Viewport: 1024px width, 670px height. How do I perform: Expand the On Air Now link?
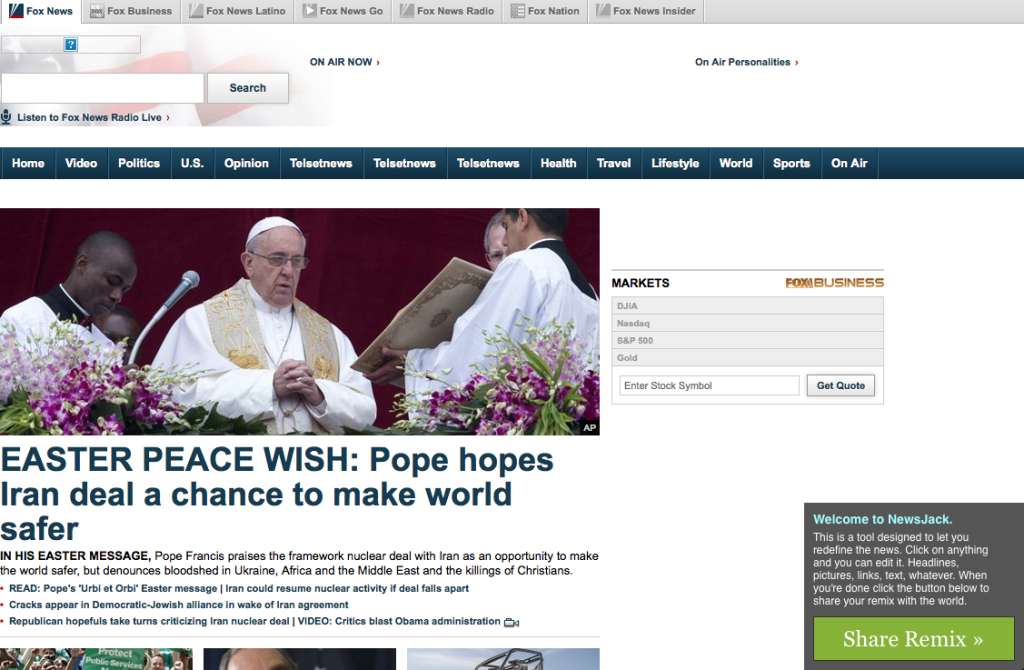pos(344,62)
